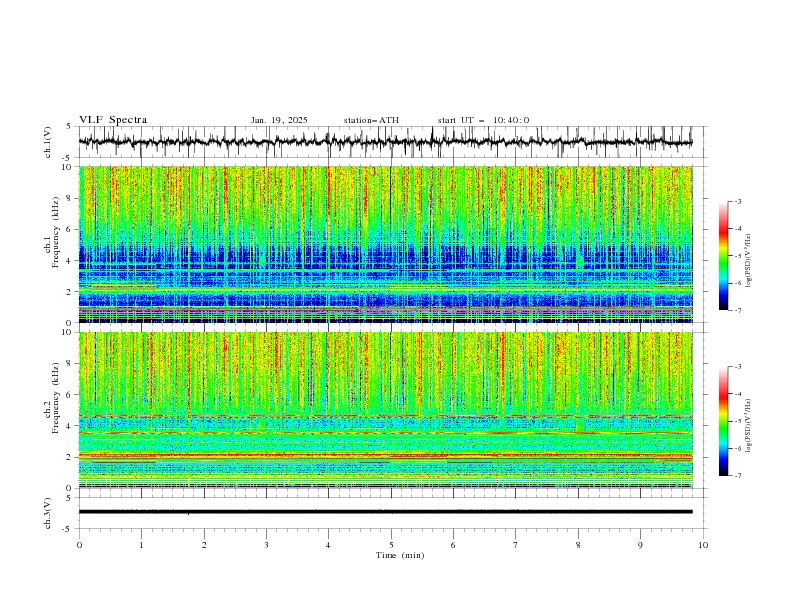The image size is (792, 612).
Task: Click time axis tick label "7"
Action: pyautogui.click(x=516, y=545)
